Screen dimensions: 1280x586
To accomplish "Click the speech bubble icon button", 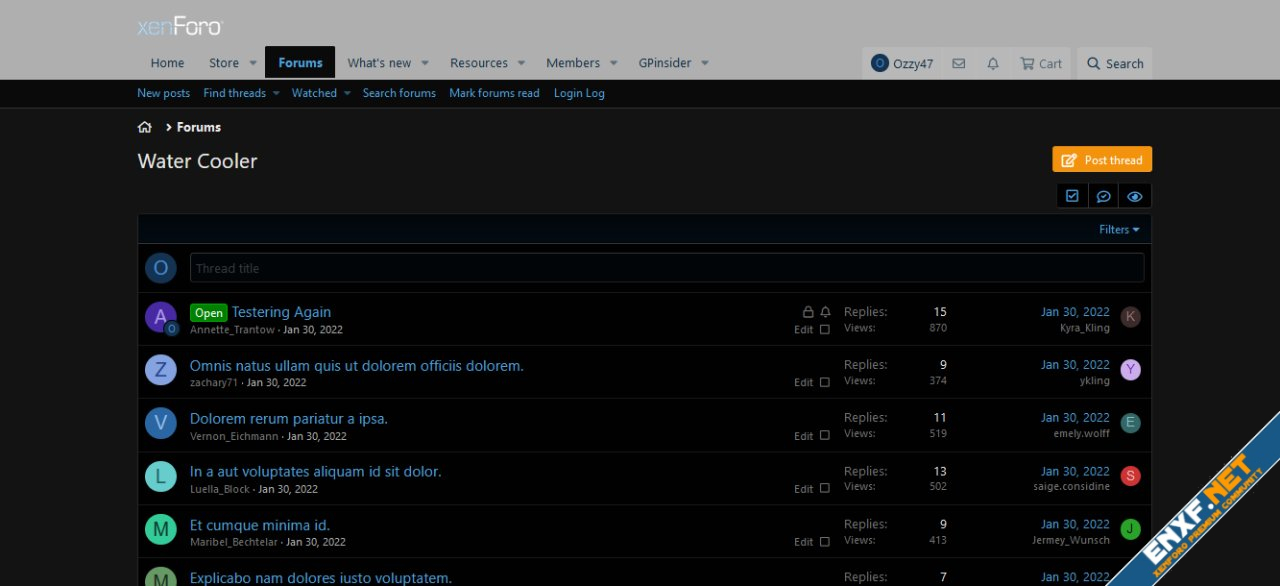I will (x=1103, y=196).
